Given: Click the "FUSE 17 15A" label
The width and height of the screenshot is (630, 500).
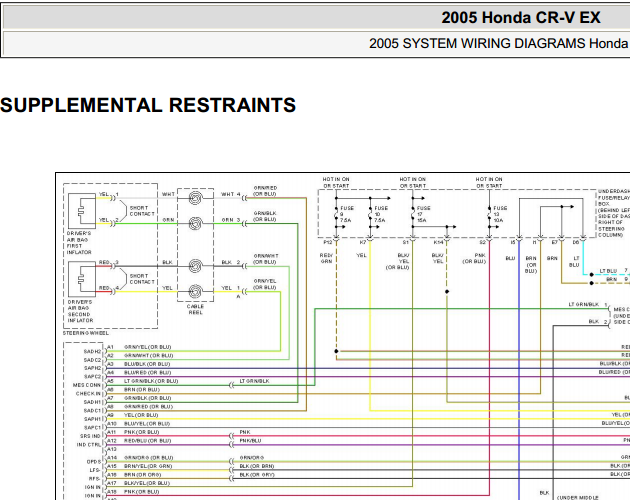Looking at the screenshot, I should [423, 214].
